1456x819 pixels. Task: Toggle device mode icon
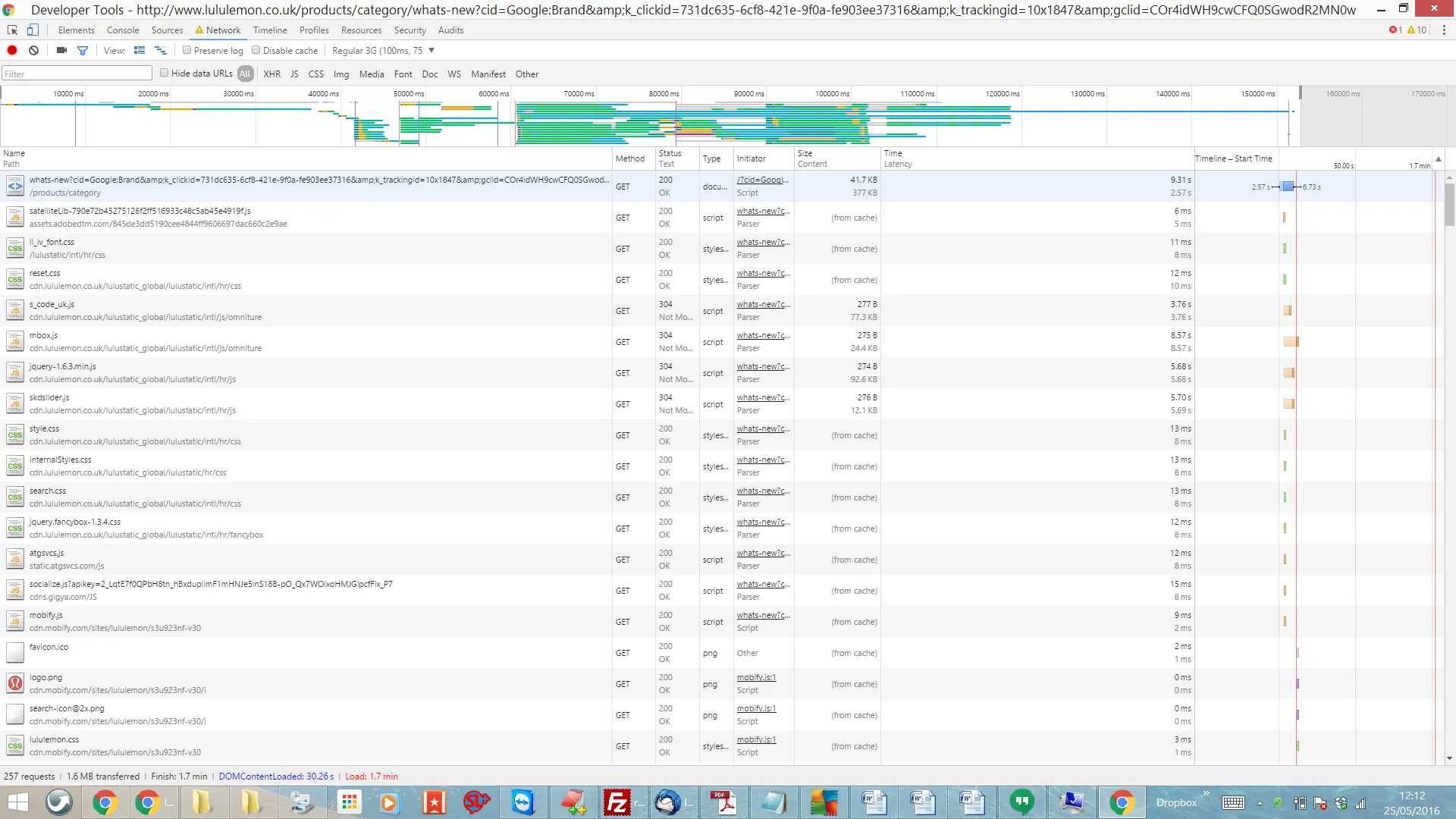coord(33,30)
